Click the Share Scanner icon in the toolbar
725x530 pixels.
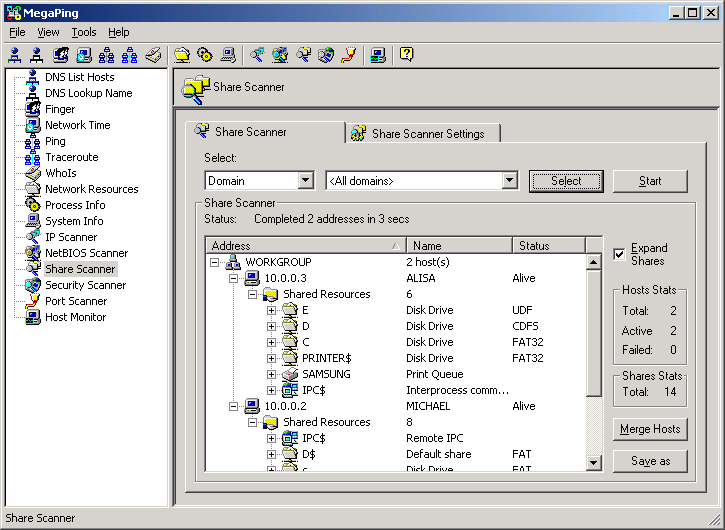point(303,55)
